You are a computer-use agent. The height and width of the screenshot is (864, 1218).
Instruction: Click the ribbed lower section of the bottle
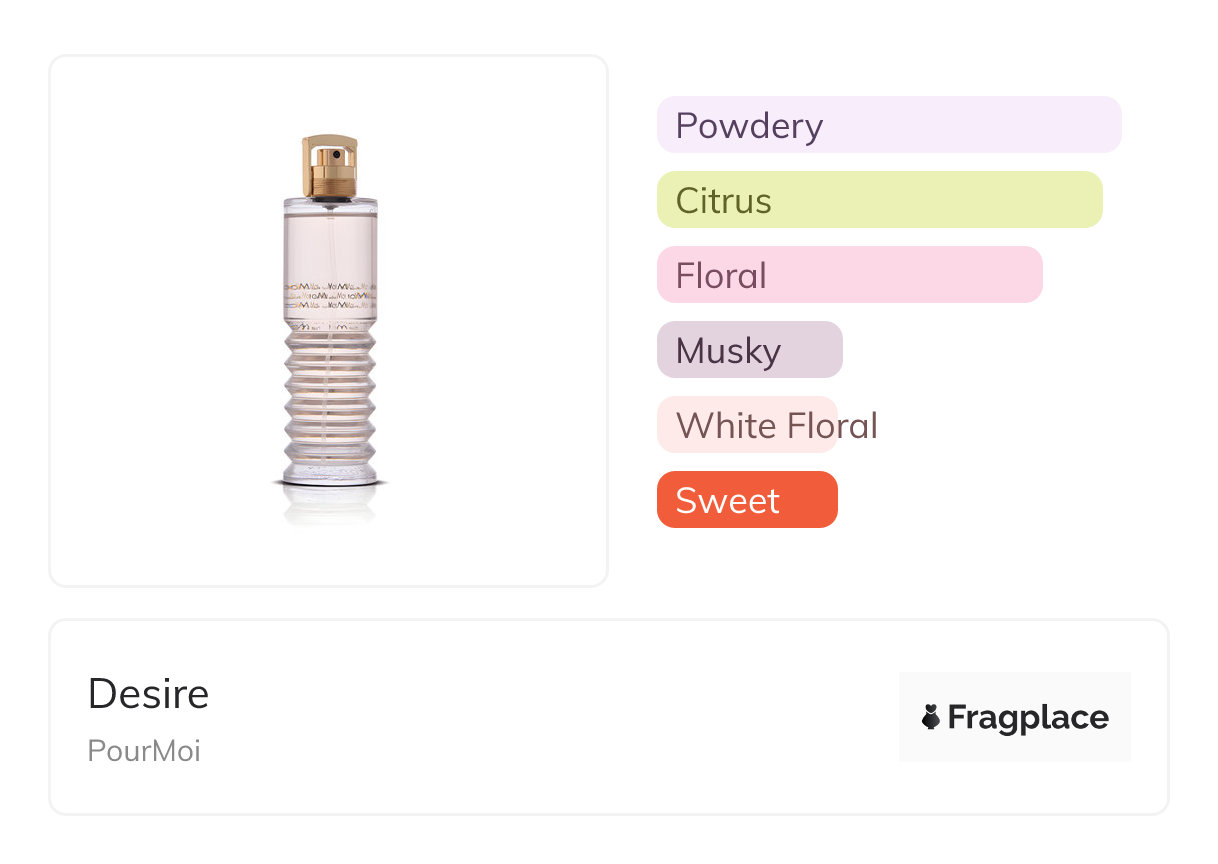click(x=330, y=400)
